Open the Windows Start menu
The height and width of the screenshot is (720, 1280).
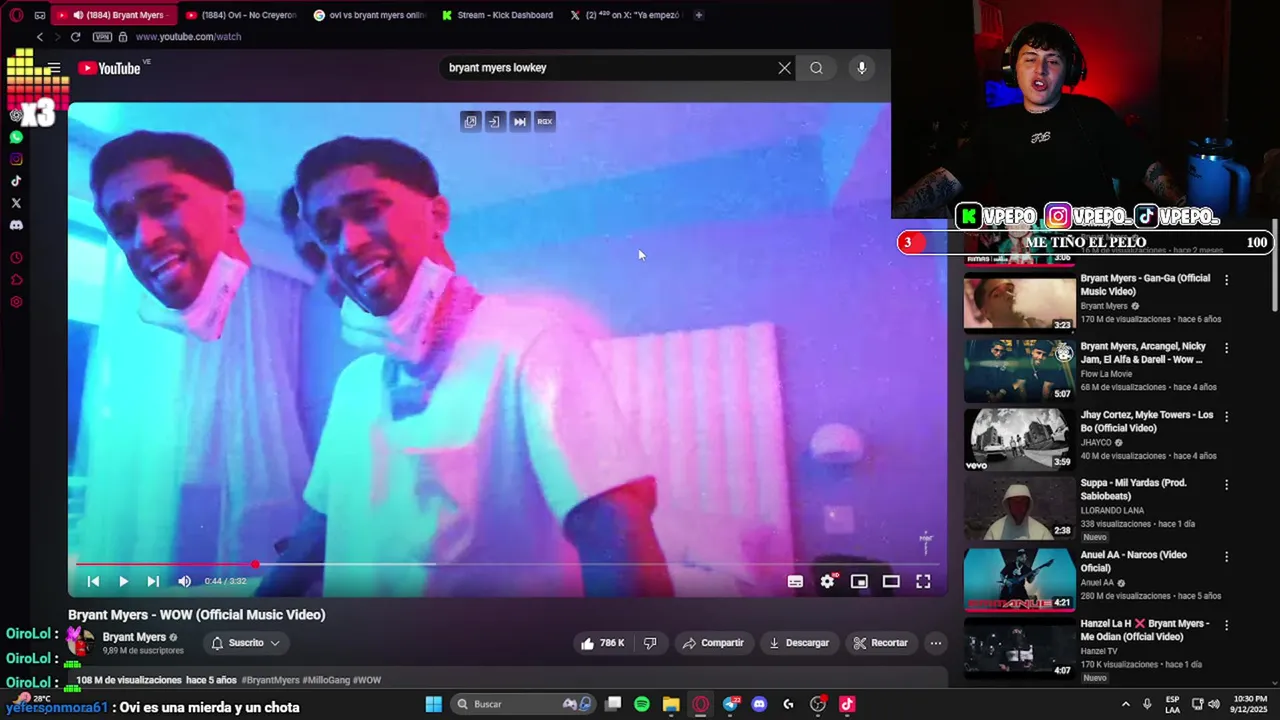[434, 704]
